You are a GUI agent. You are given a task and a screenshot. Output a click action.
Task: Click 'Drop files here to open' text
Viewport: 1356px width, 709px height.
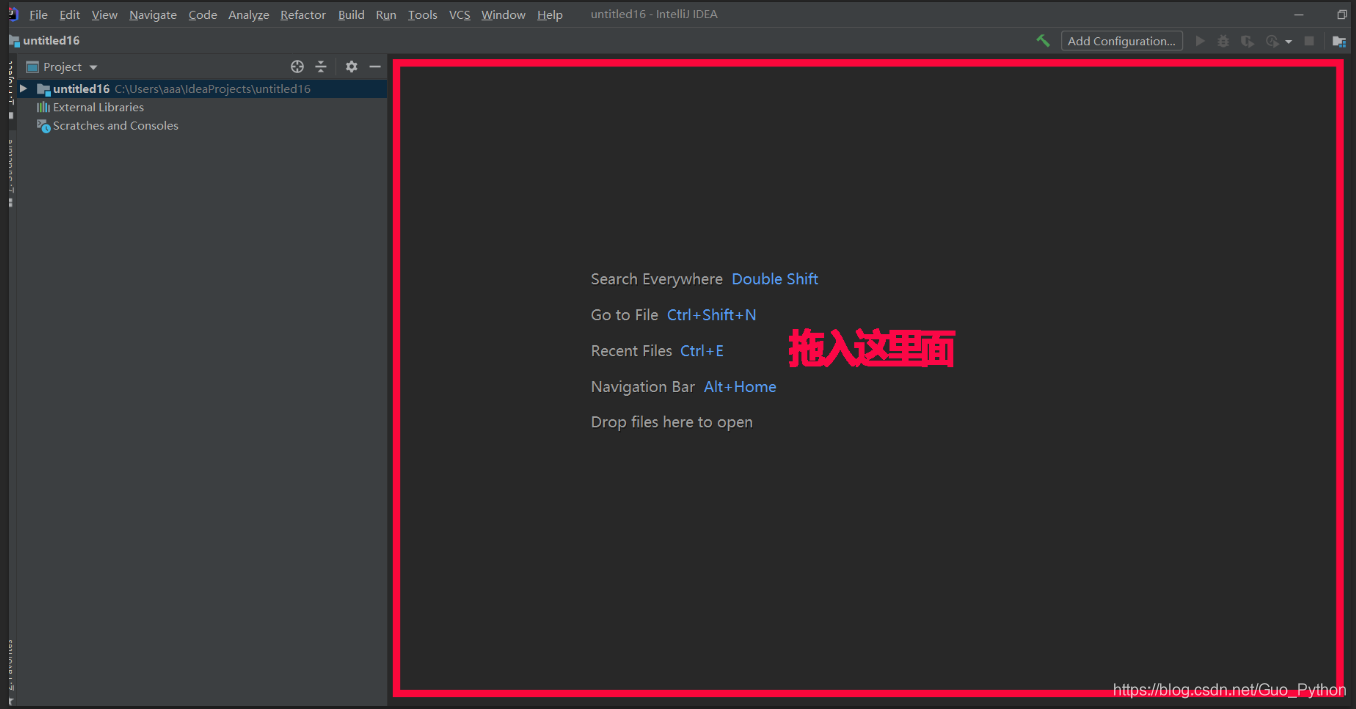click(672, 422)
